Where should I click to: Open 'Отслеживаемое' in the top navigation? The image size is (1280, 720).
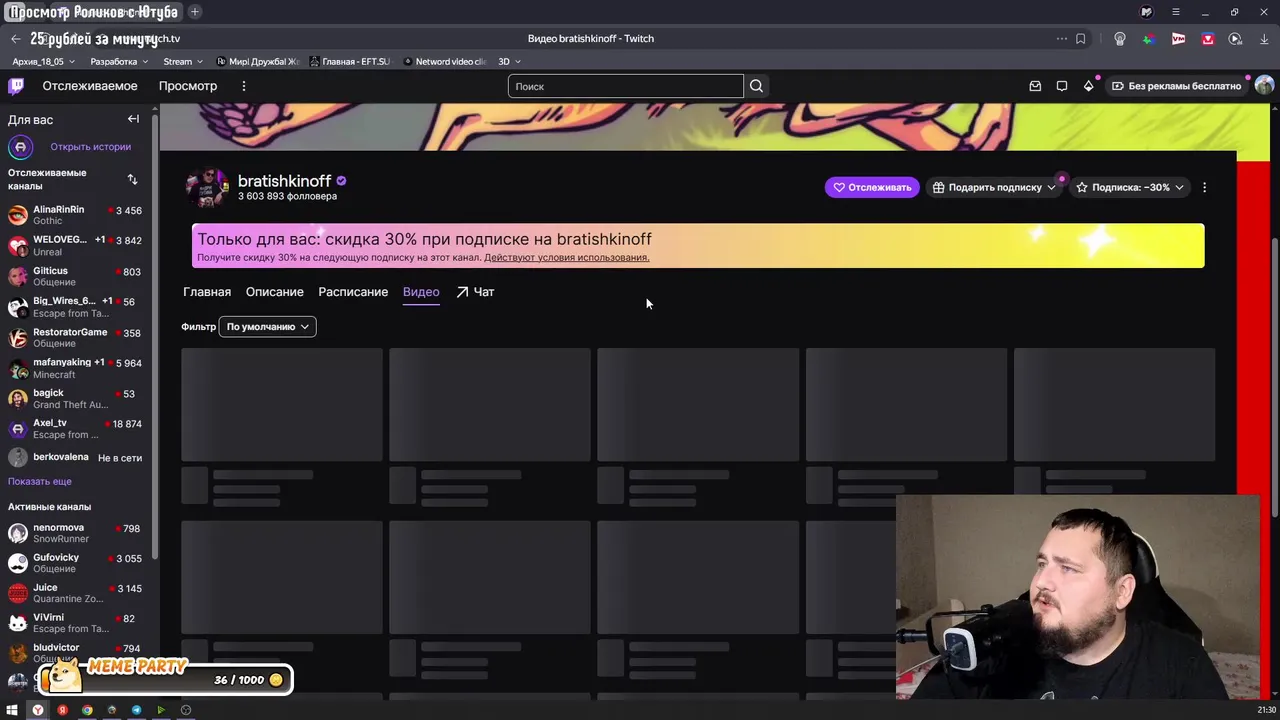coord(90,86)
